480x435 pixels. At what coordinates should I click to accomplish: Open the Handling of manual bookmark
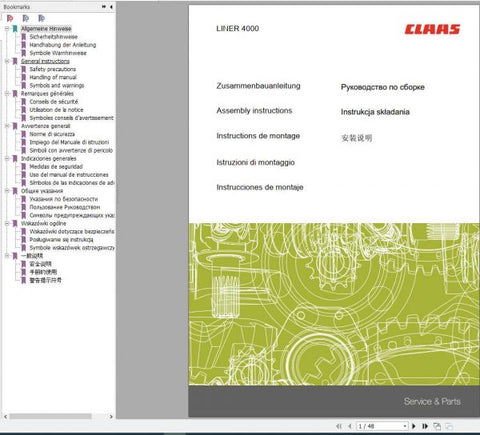pyautogui.click(x=53, y=77)
